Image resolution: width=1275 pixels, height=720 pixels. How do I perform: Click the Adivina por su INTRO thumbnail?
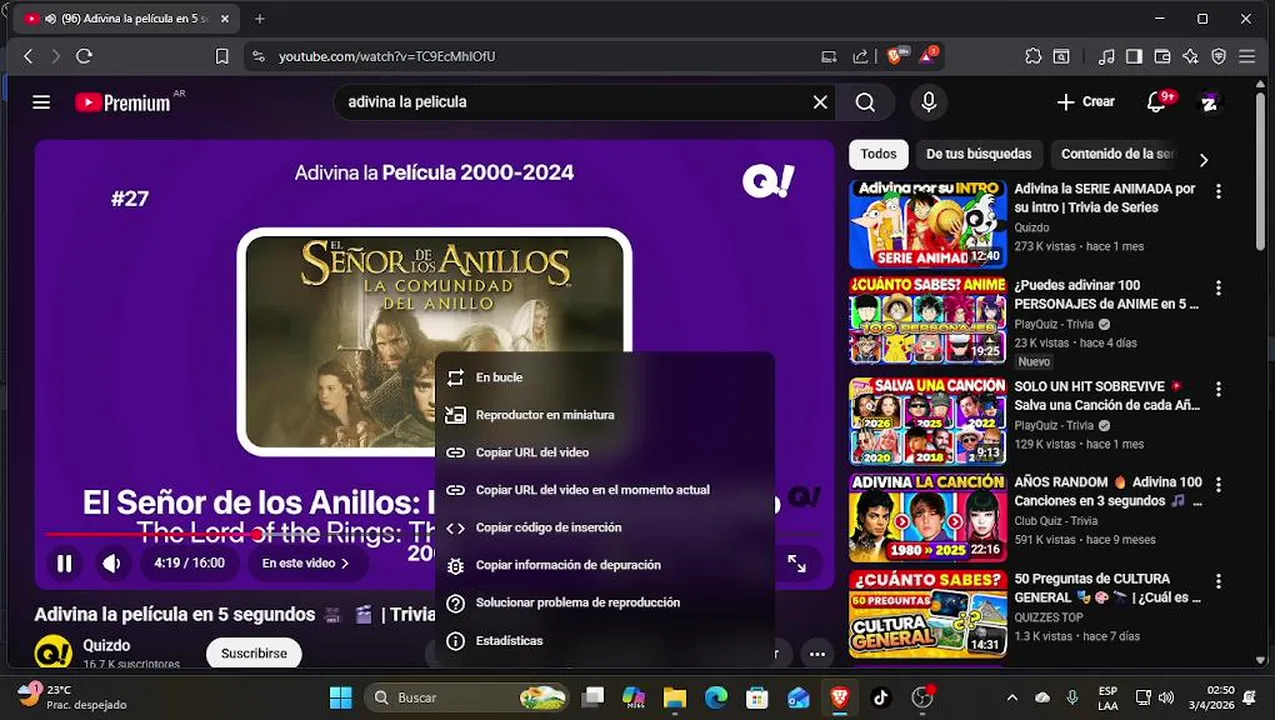click(928, 224)
